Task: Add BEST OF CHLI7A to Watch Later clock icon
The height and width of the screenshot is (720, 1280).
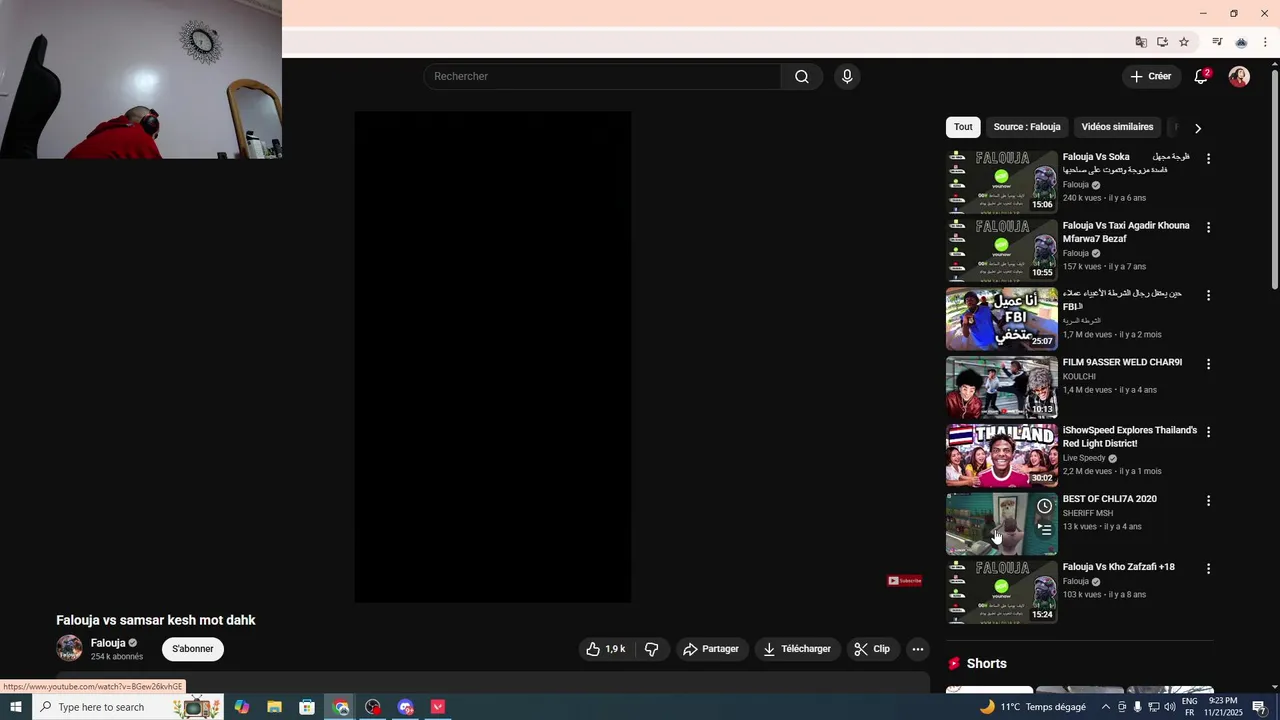Action: coord(1044,506)
